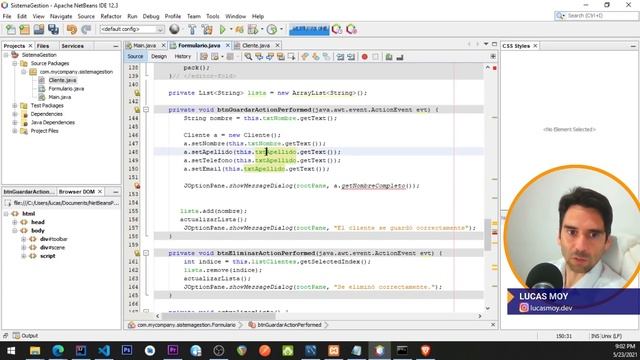Click the Open Project toolbar icon
Image resolution: width=640 pixels, height=360 pixels.
(x=39, y=29)
